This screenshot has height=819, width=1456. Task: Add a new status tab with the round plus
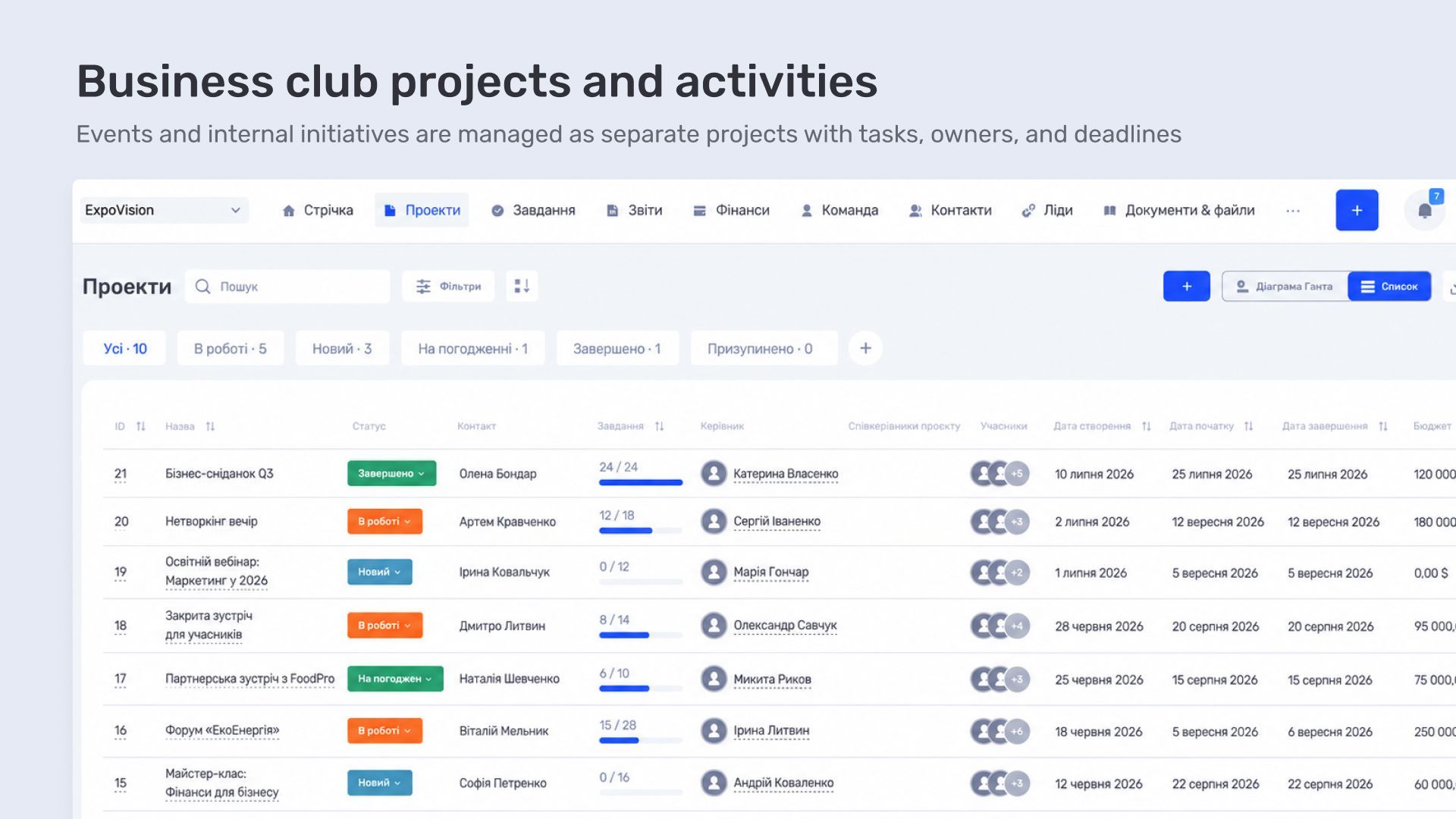(x=865, y=348)
